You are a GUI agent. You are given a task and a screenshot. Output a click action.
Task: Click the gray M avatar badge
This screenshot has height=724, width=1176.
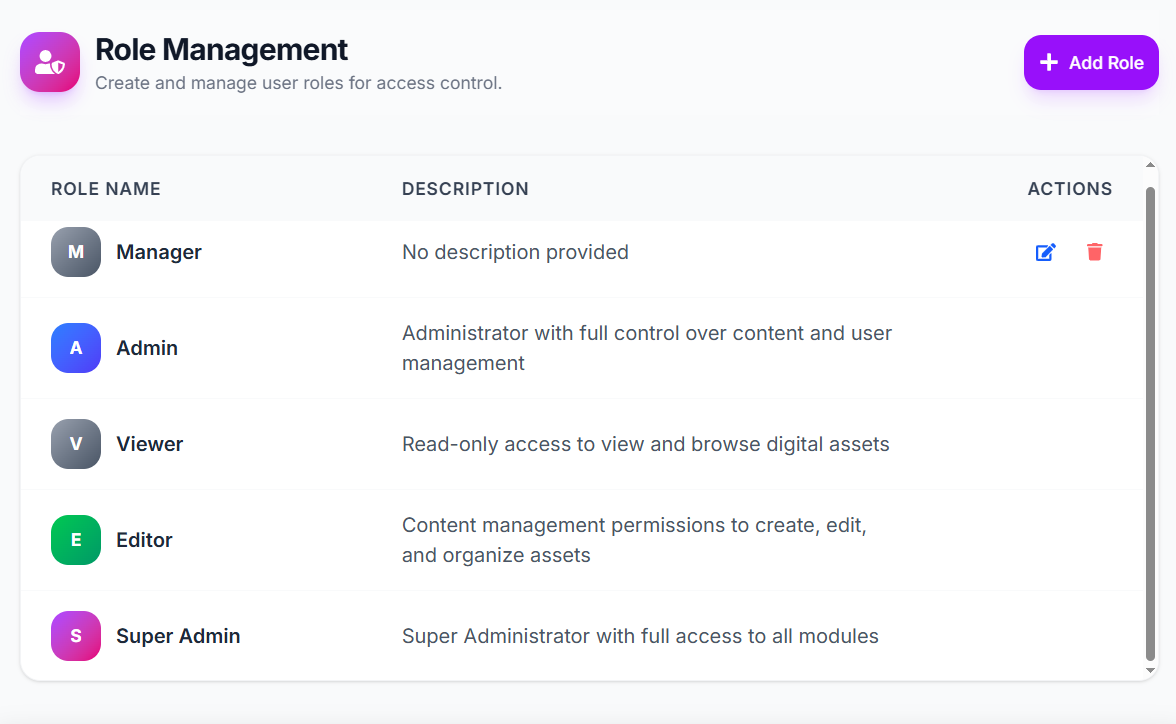coord(76,252)
